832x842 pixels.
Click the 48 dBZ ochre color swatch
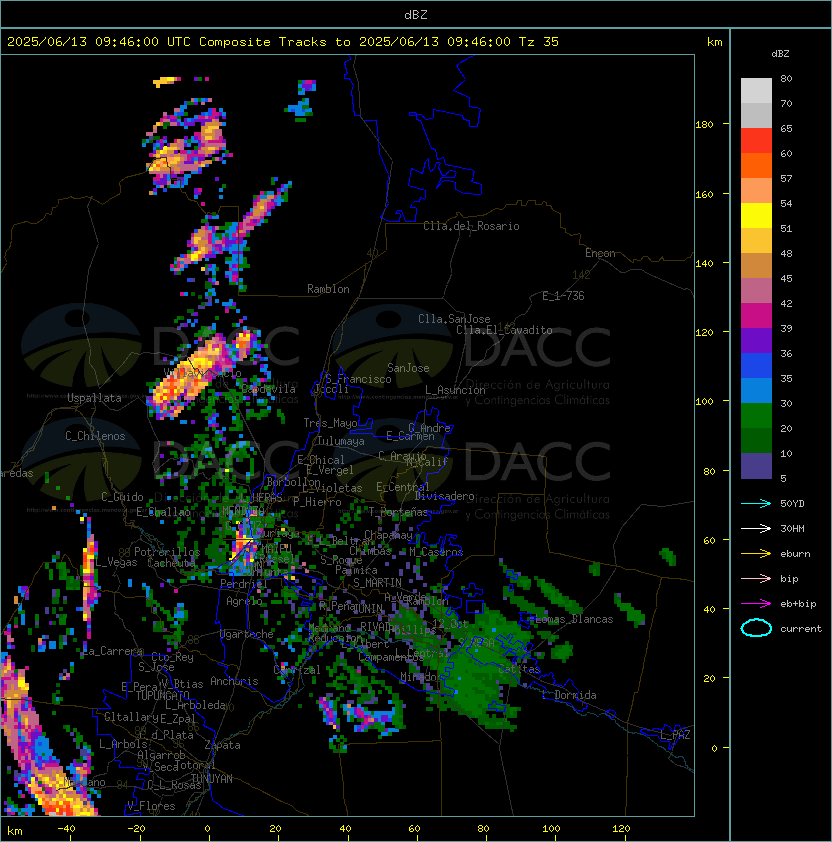click(x=756, y=265)
